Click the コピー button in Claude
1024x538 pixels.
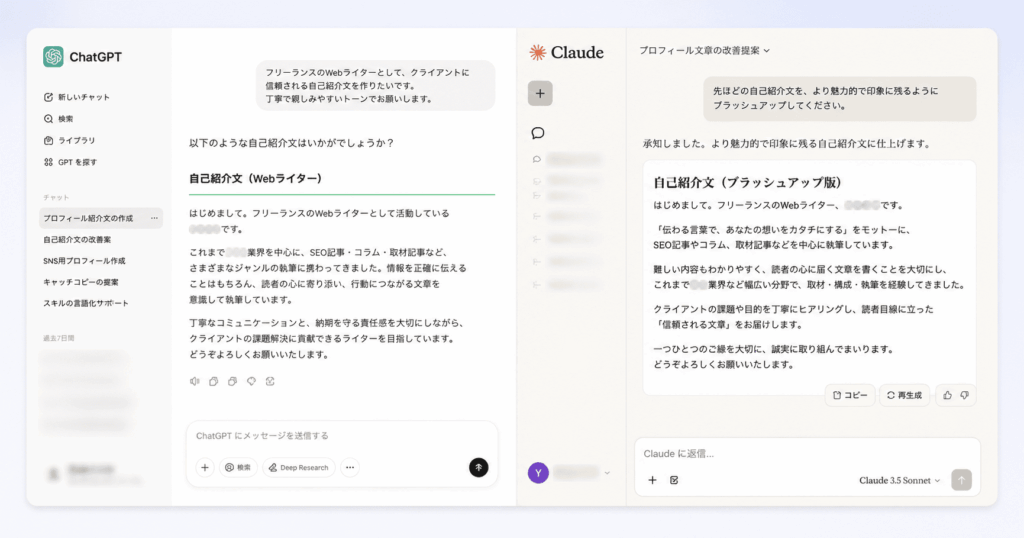[x=850, y=395]
